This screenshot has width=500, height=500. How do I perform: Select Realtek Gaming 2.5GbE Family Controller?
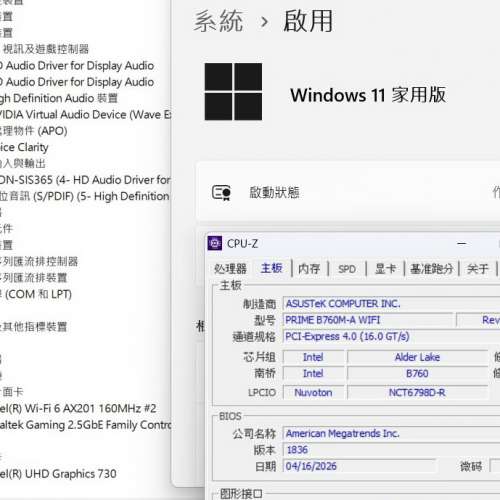pyautogui.click(x=85, y=425)
